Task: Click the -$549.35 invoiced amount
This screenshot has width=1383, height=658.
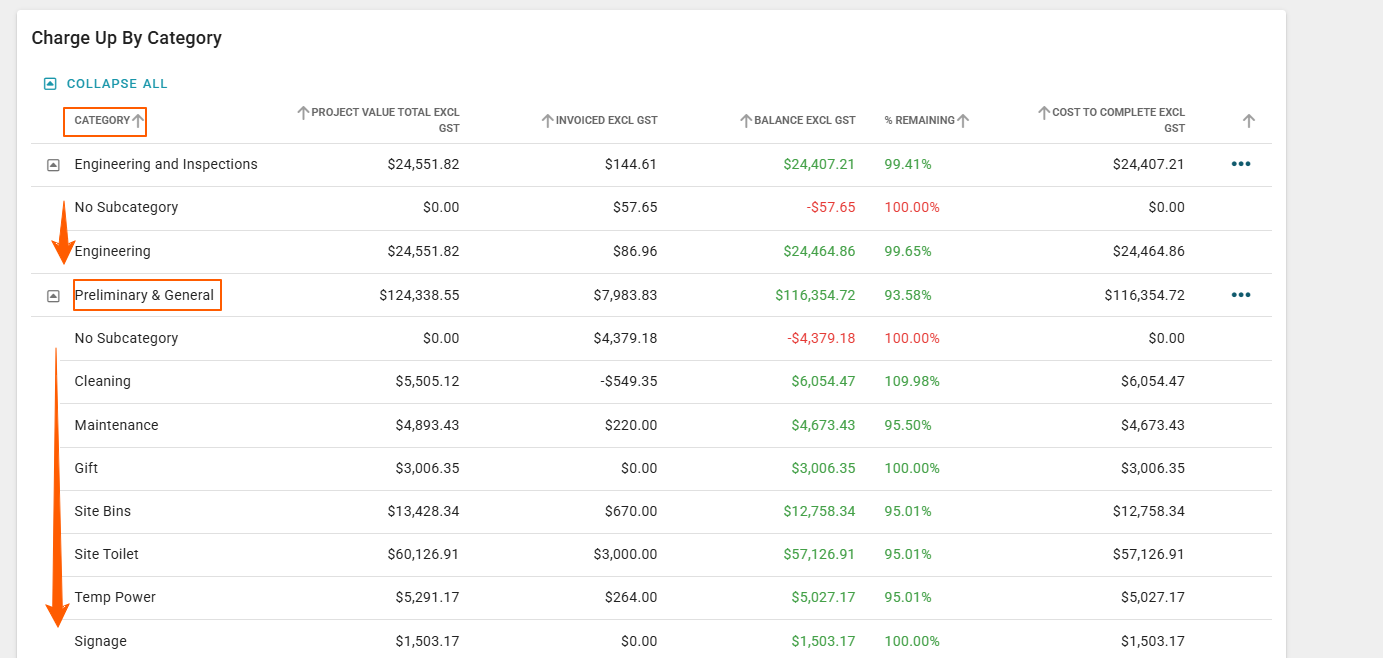Action: 628,381
